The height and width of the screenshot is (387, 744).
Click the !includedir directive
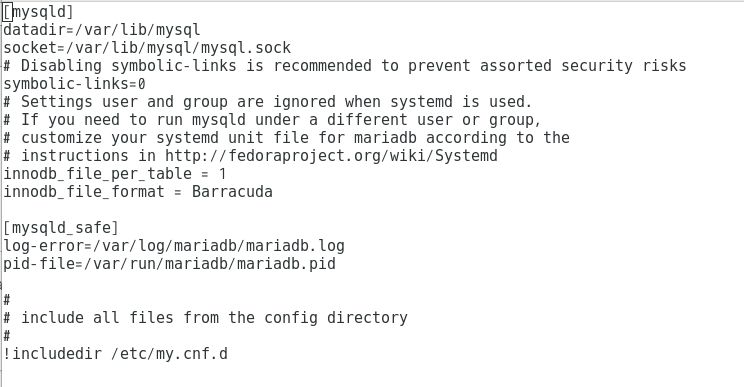point(52,354)
